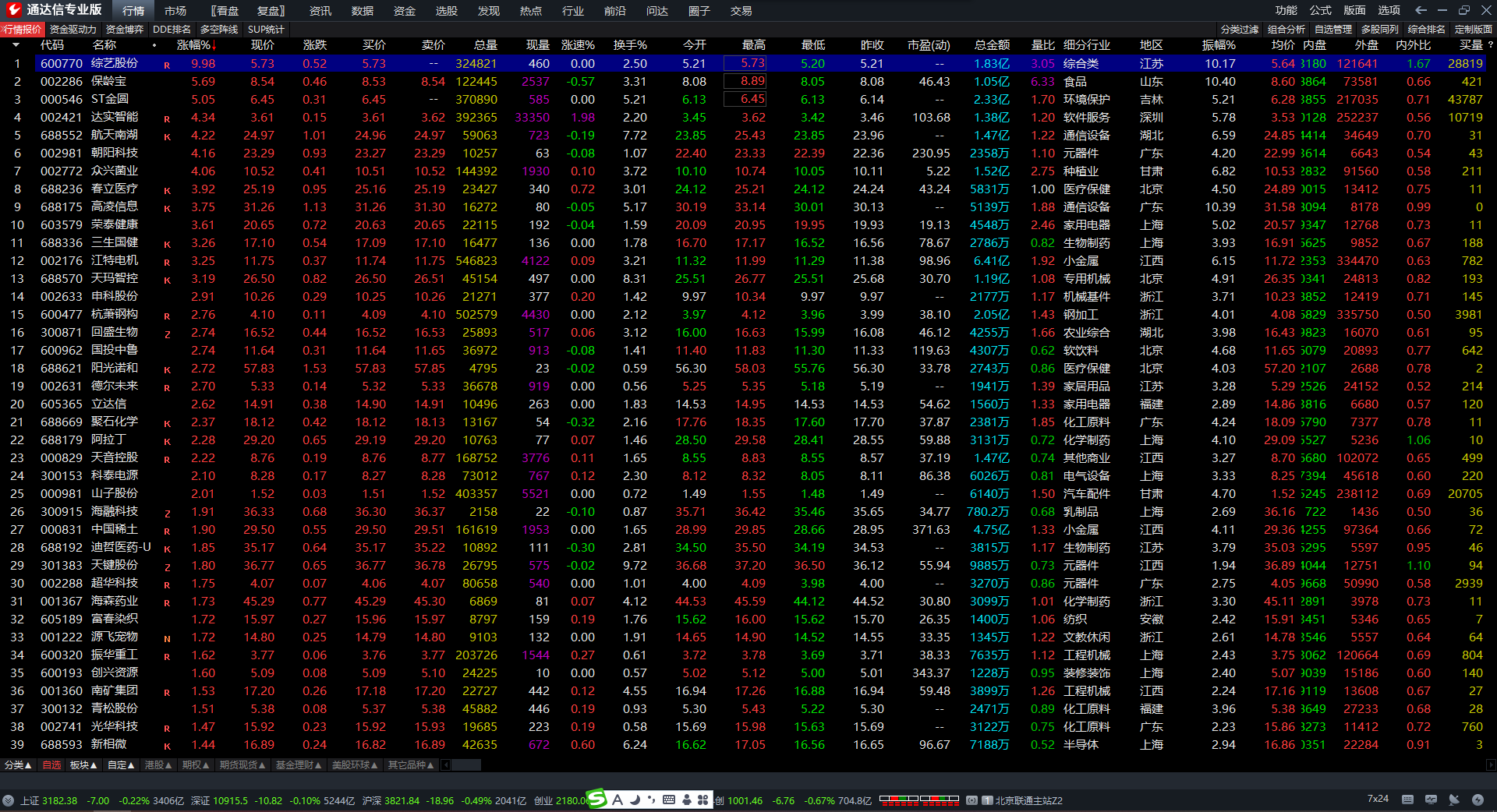The image size is (1497, 812).
Task: Click the back arrow in the title bar
Action: (x=1421, y=10)
